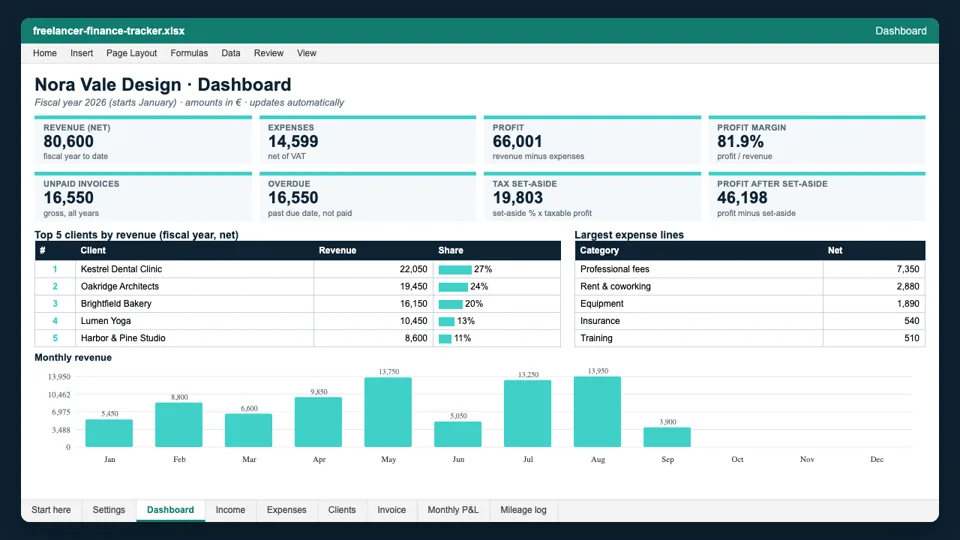This screenshot has height=540, width=960.
Task: Click the Jan bar in Monthly revenue chart
Action: pyautogui.click(x=109, y=433)
